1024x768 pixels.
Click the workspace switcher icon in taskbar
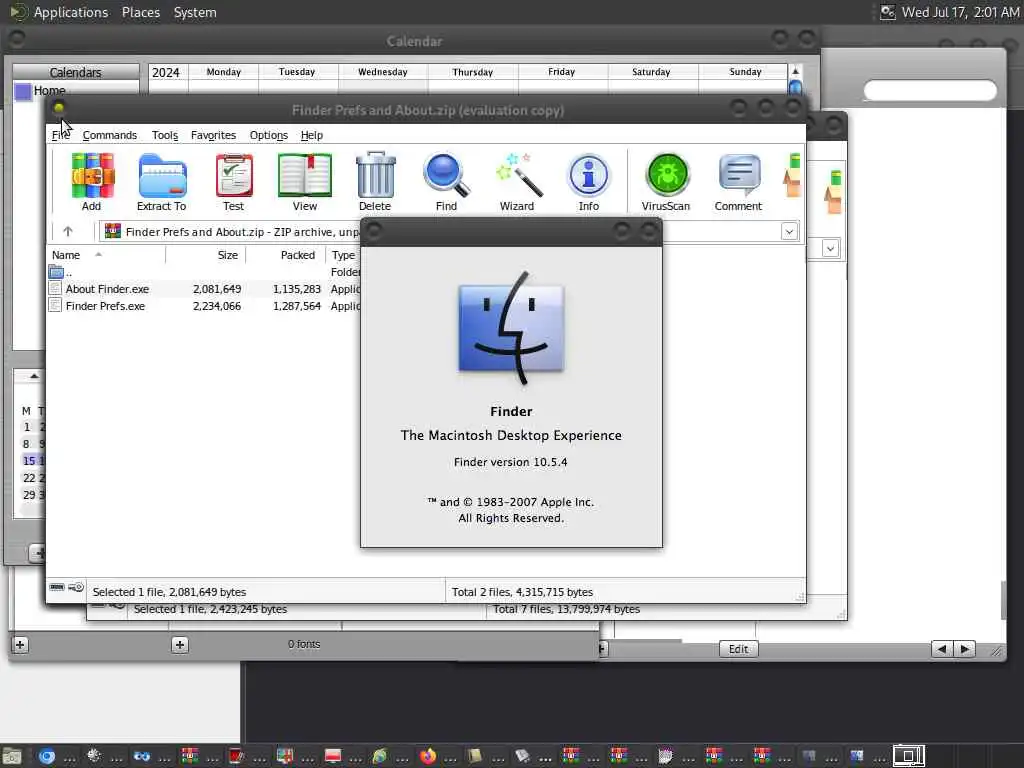point(908,756)
